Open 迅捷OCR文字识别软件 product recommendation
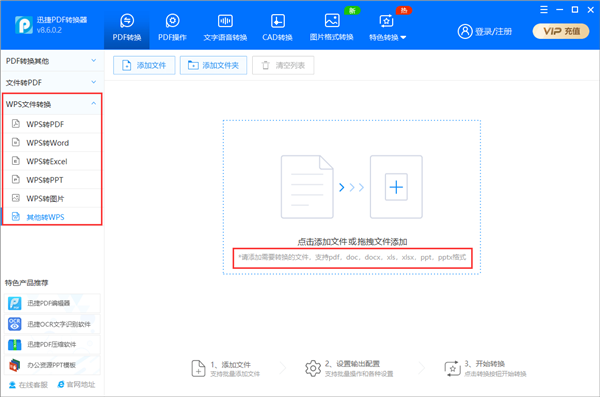Image resolution: width=600 pixels, height=397 pixels. pos(52,324)
